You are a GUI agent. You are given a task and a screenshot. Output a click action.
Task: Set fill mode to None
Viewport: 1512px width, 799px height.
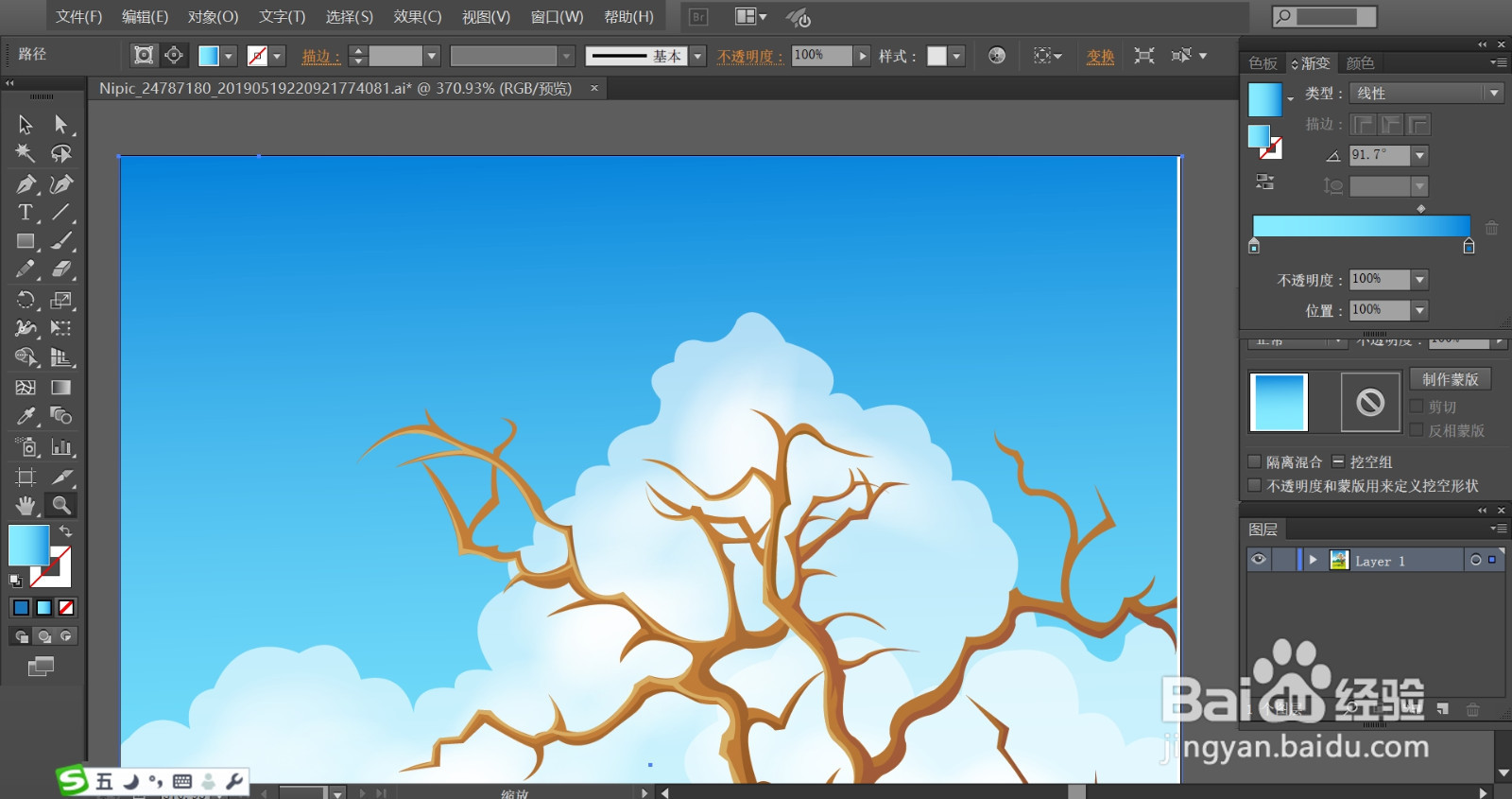click(66, 607)
